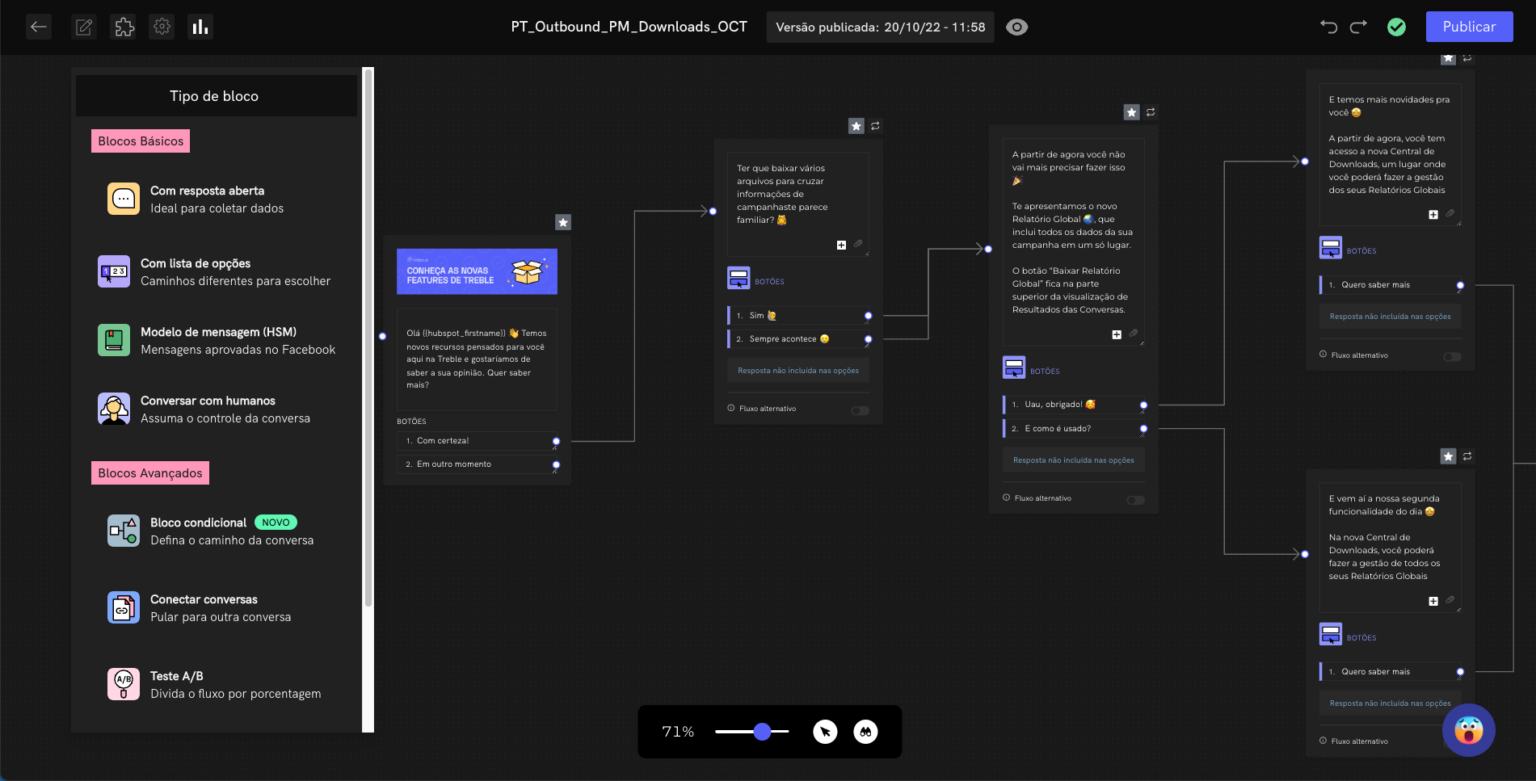1536x781 pixels.
Task: Click the redo arrow
Action: [x=1358, y=27]
